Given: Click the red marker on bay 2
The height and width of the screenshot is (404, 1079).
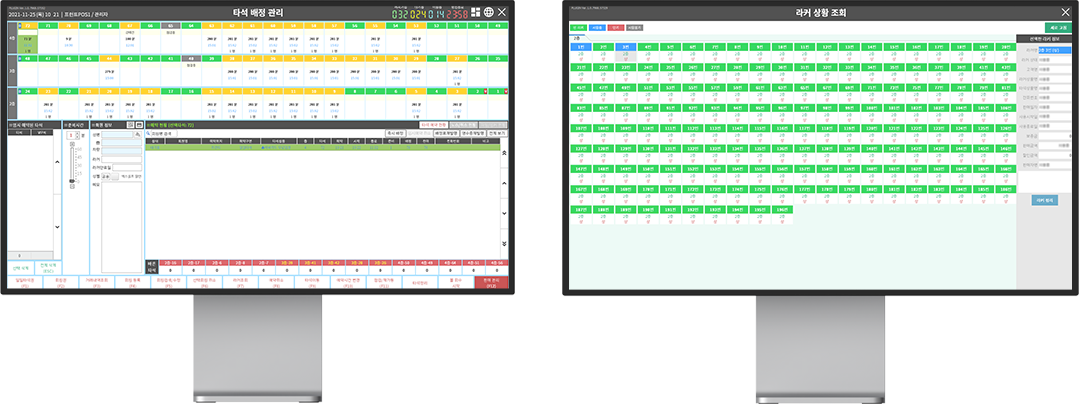Looking at the screenshot, I should (x=485, y=90).
